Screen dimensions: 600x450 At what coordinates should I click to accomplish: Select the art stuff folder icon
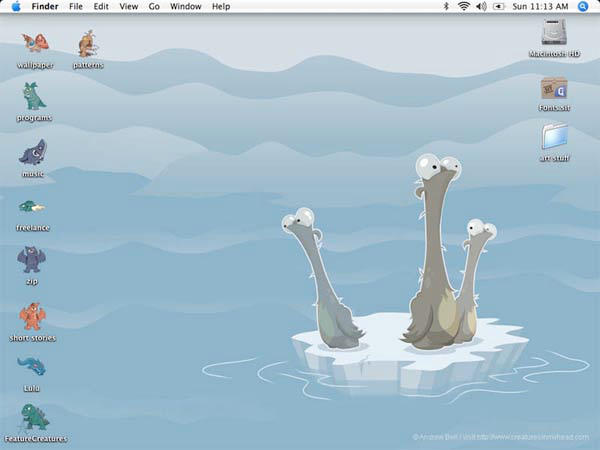[554, 136]
